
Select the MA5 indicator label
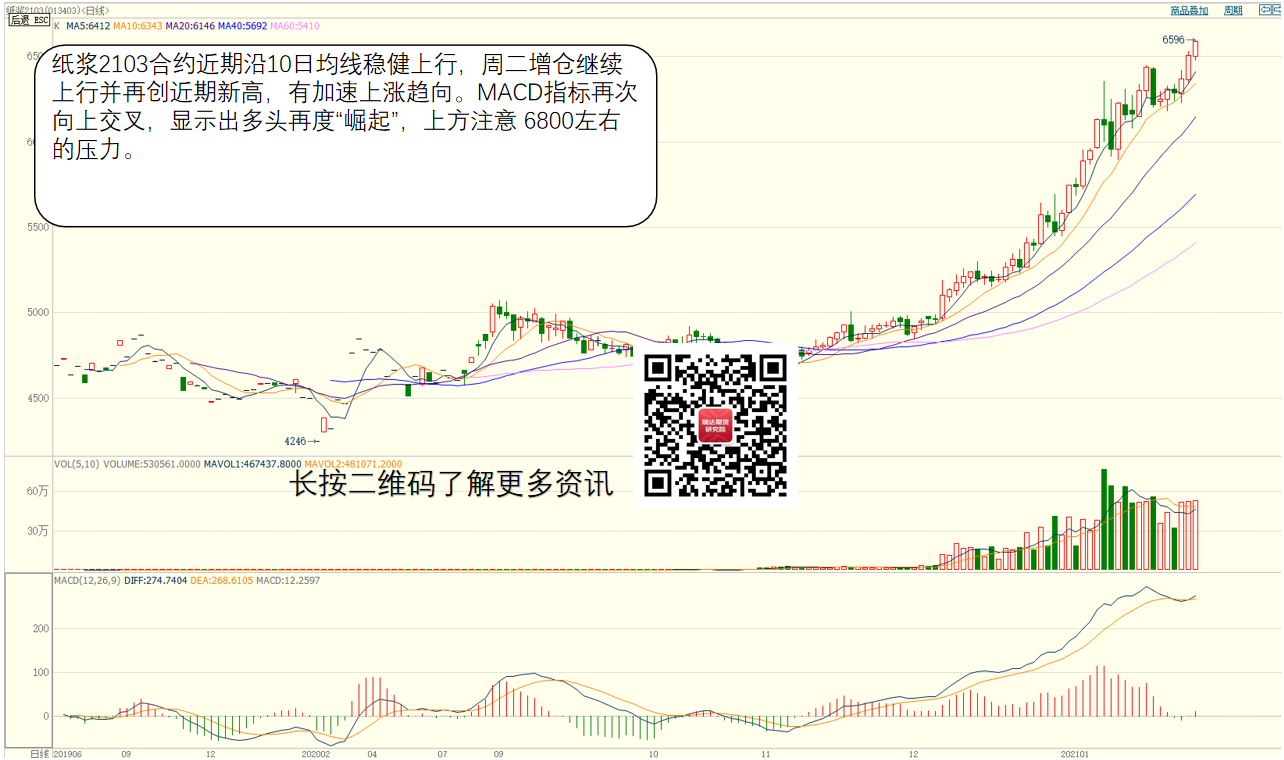[87, 25]
